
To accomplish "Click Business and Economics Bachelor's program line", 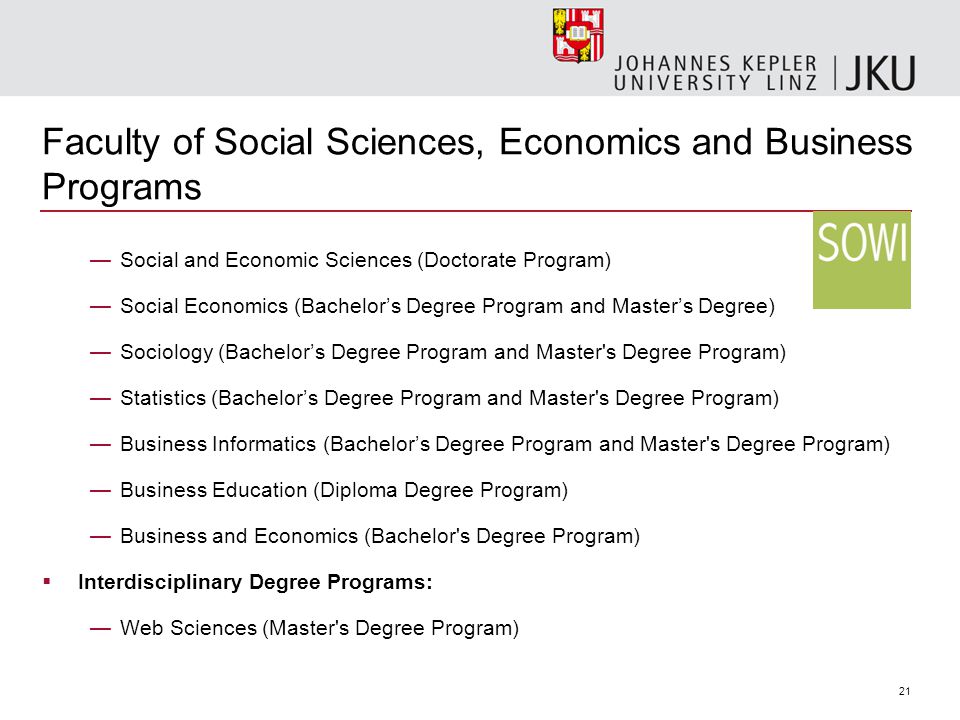I will (x=380, y=536).
